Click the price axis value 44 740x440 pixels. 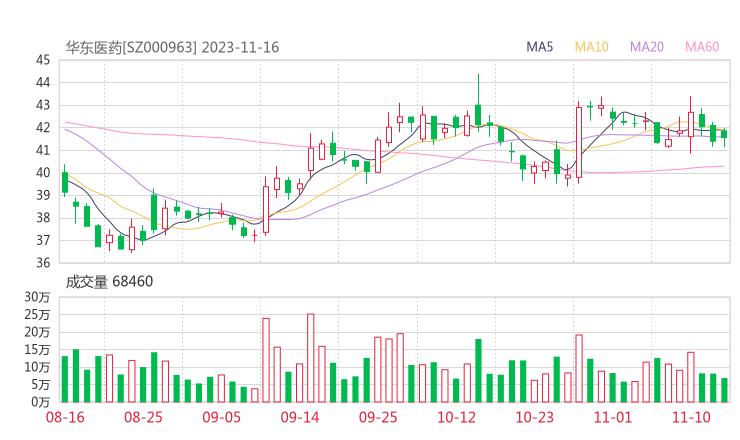click(x=43, y=83)
